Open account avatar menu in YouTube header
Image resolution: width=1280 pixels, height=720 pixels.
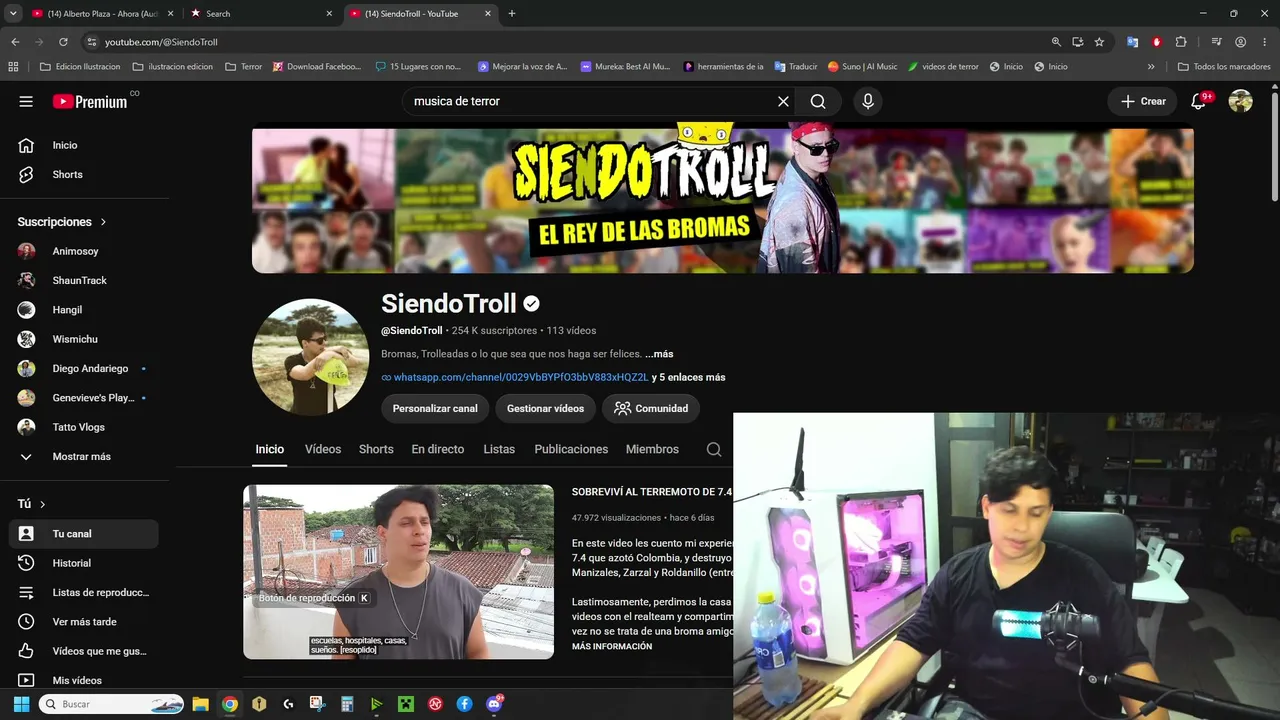[1241, 101]
